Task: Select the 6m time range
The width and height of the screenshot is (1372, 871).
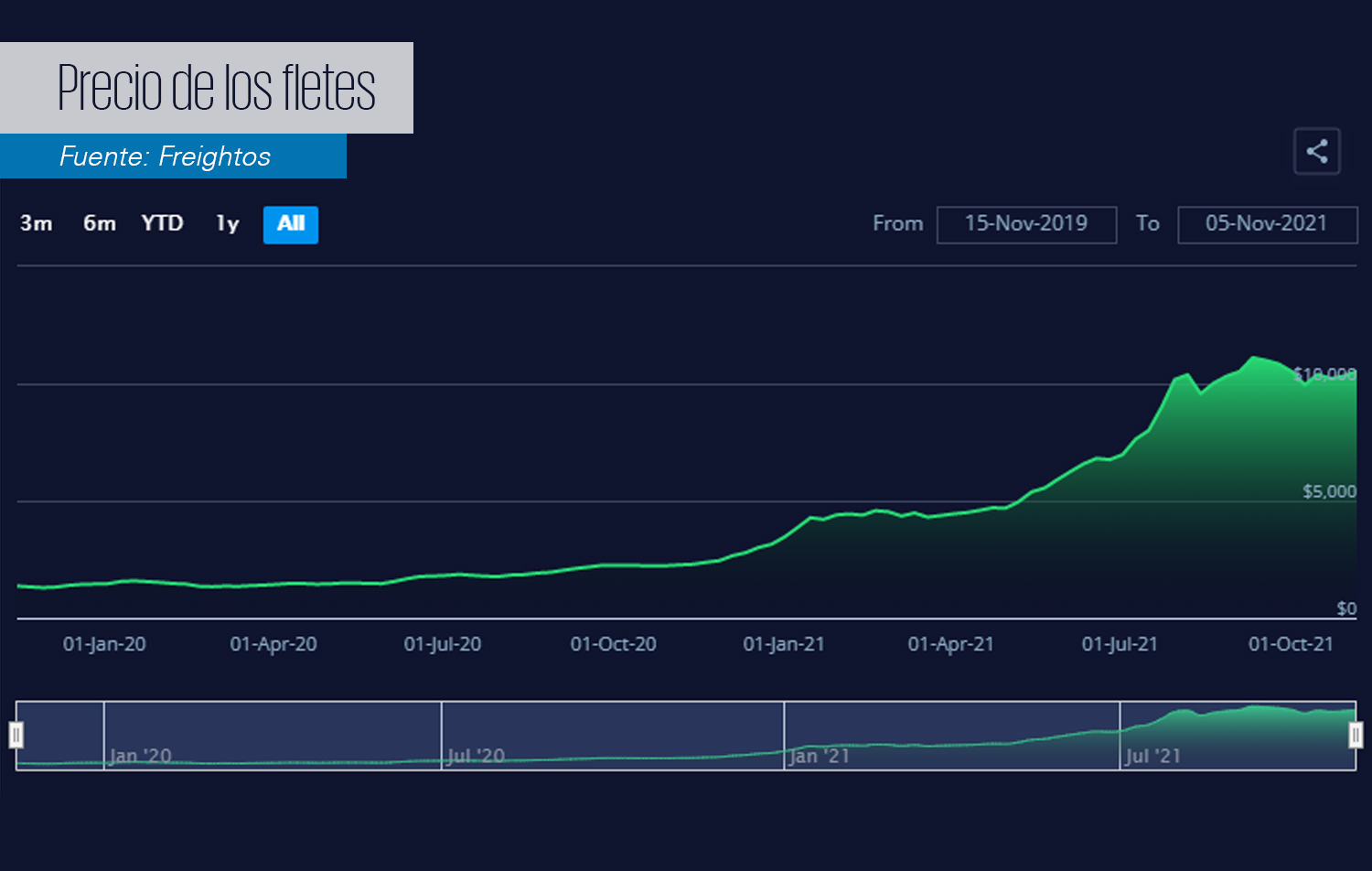Action: [x=100, y=223]
